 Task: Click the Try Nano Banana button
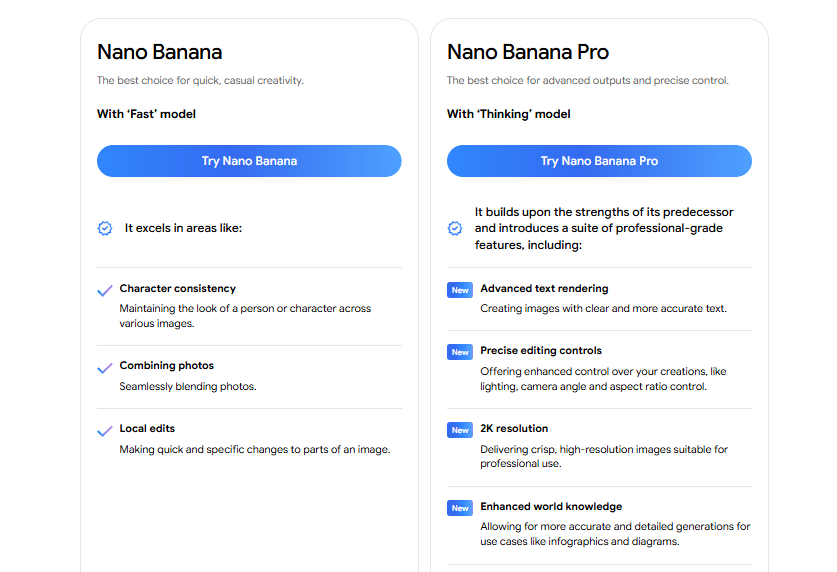point(249,161)
